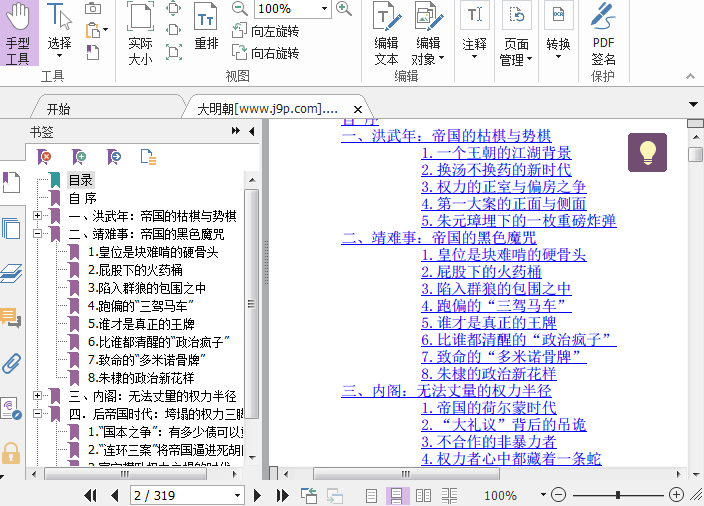Expand the 三、内阁 bookmark node

[x=38, y=396]
